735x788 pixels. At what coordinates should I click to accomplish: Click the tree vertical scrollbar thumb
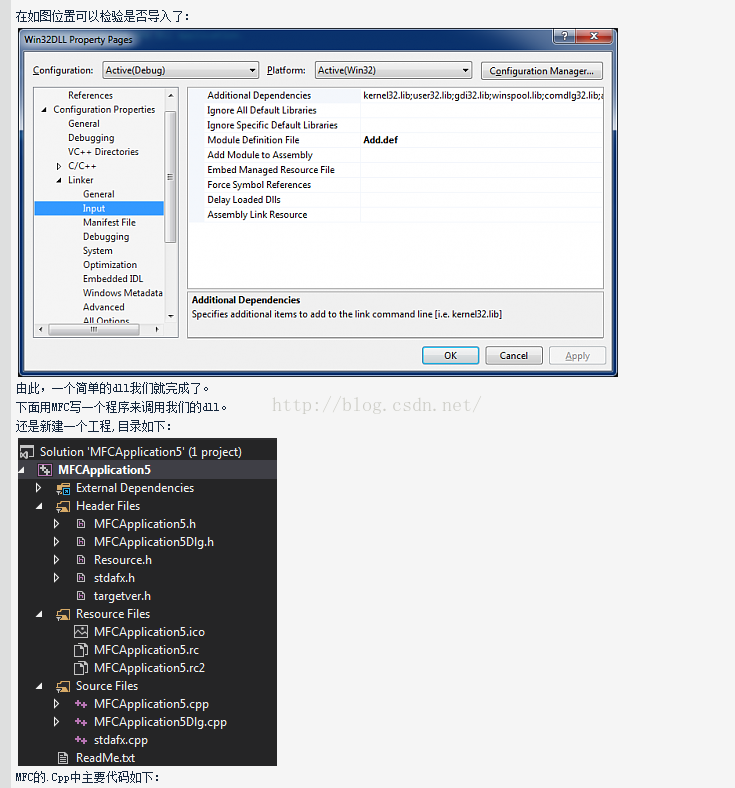point(170,177)
